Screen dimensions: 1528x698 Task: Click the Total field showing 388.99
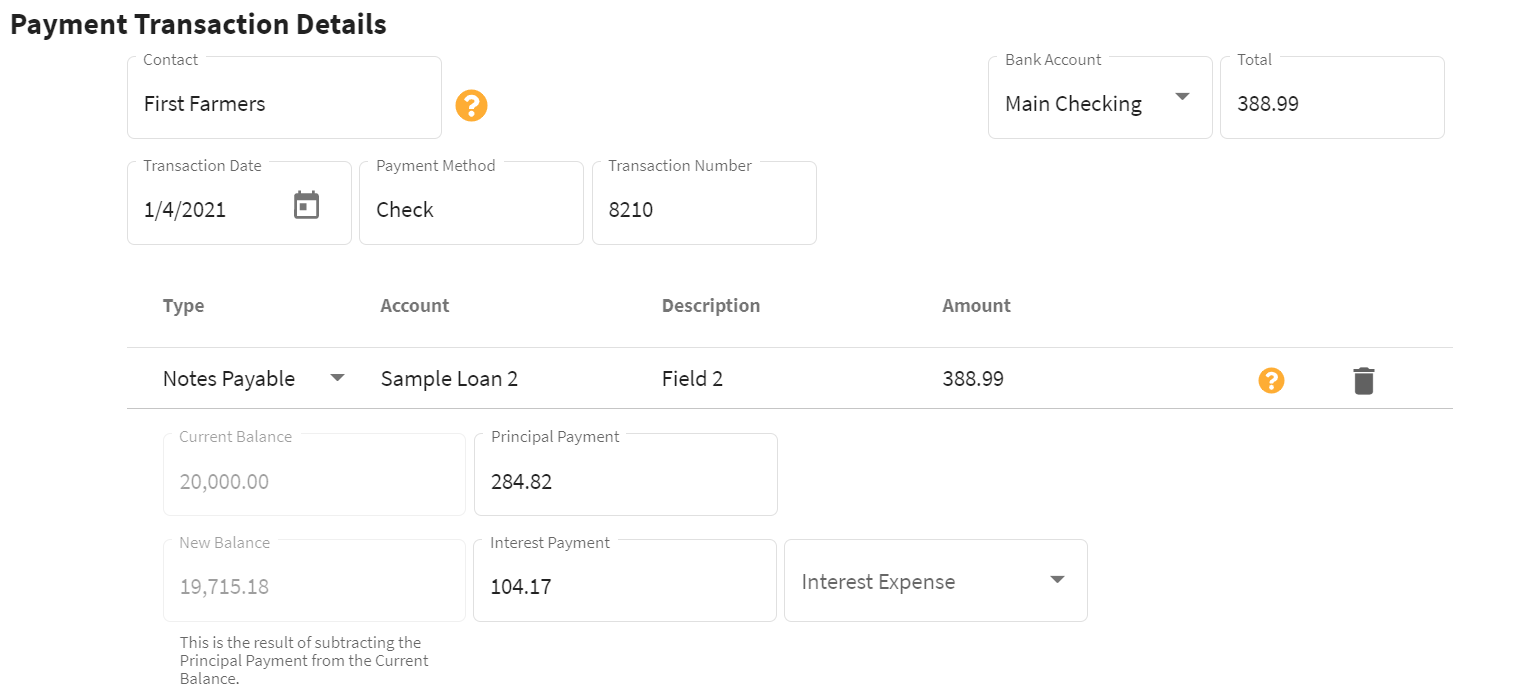pos(1332,97)
